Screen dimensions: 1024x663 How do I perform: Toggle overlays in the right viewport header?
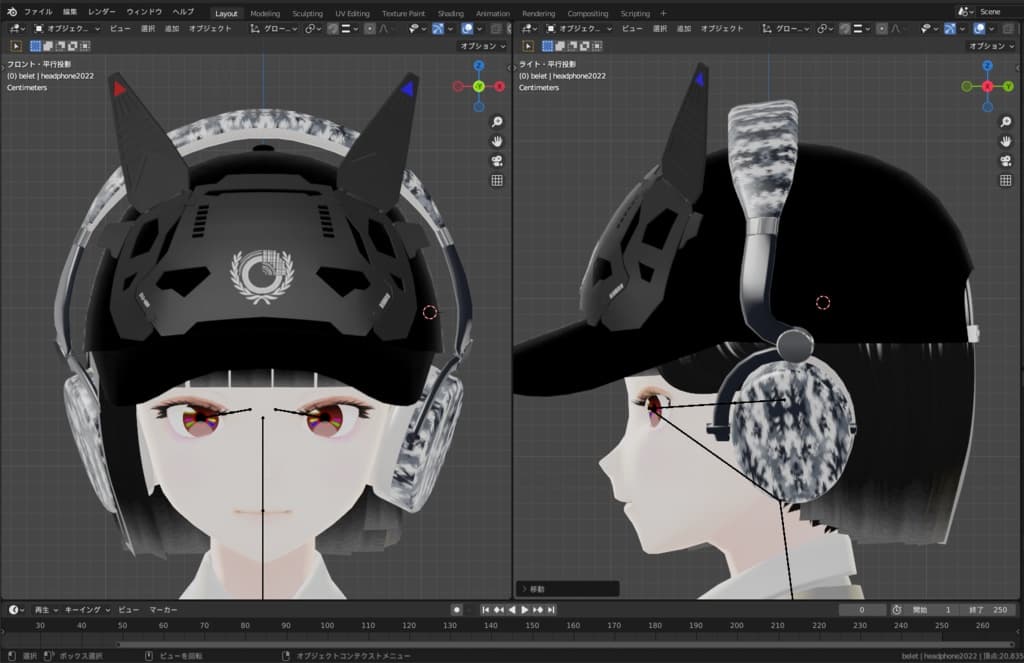(979, 29)
